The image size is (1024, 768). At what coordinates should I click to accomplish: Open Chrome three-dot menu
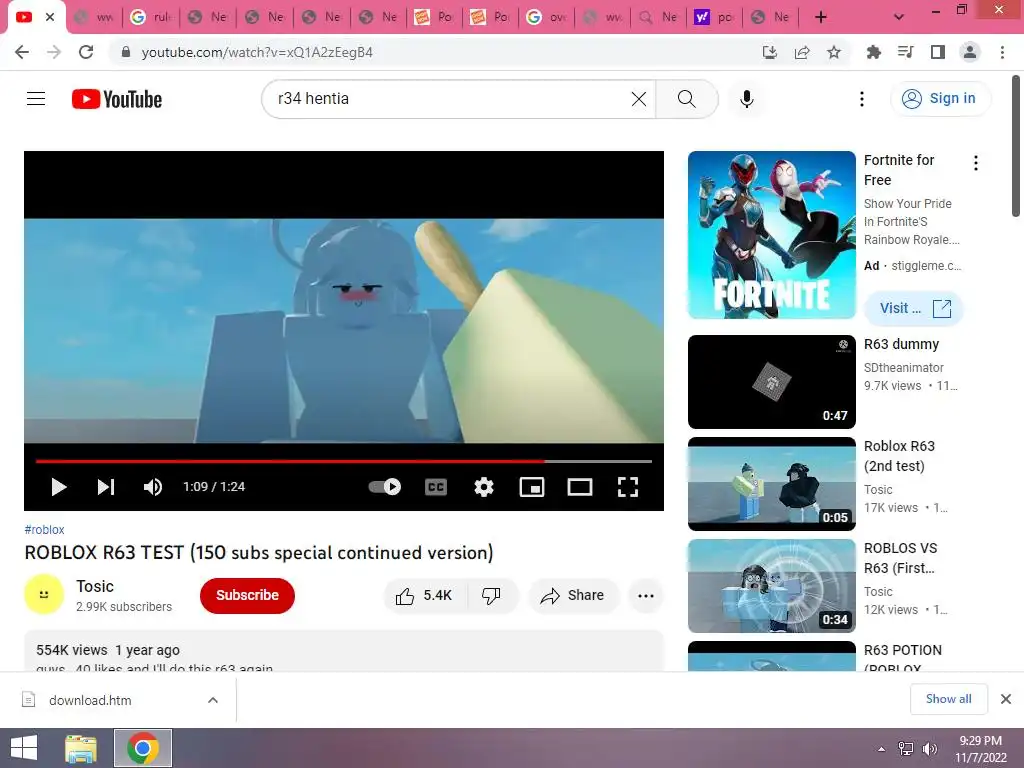pos(1002,52)
